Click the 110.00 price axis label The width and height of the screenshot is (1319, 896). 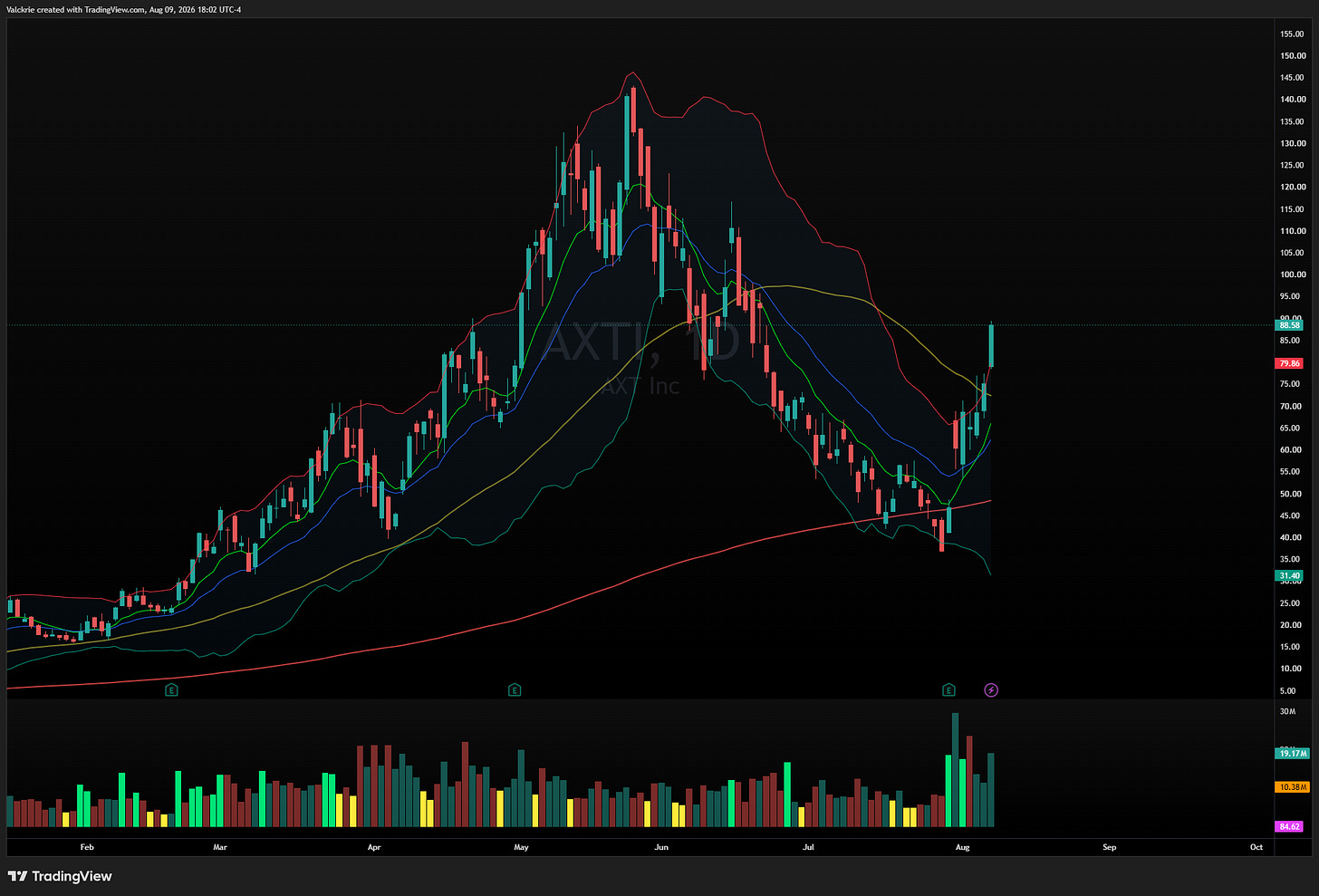click(x=1293, y=231)
